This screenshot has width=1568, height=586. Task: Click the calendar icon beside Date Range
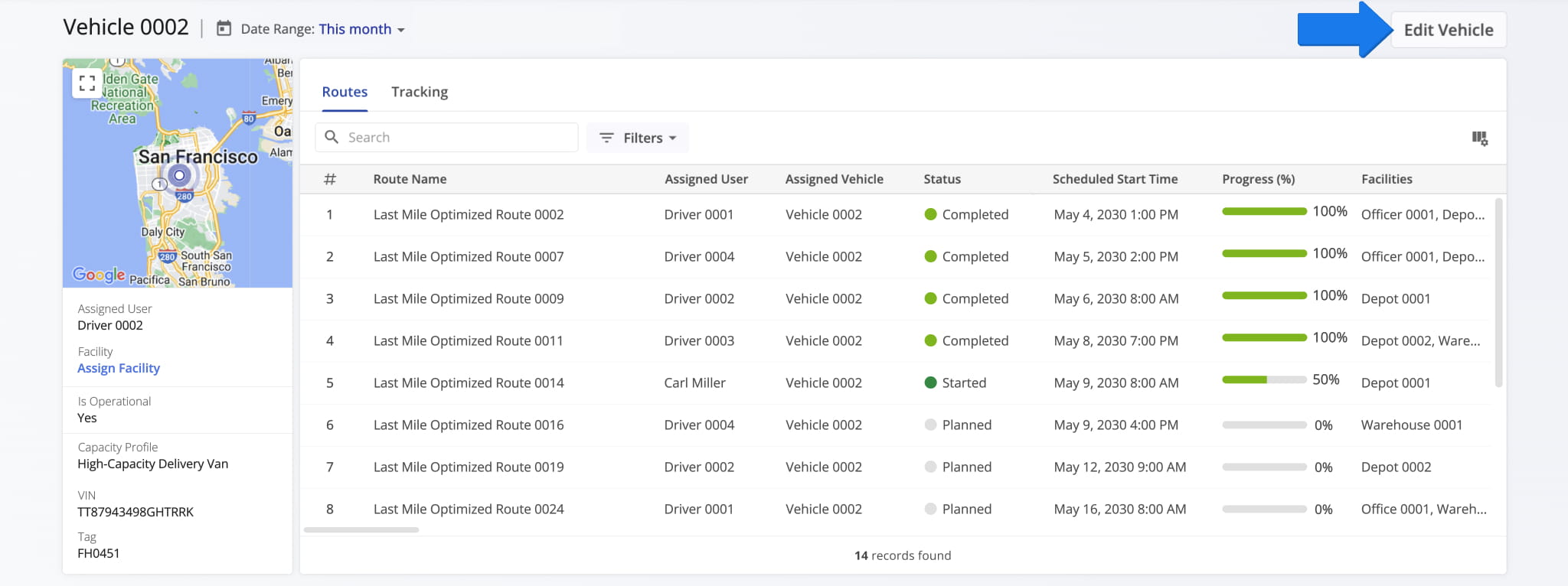click(224, 29)
